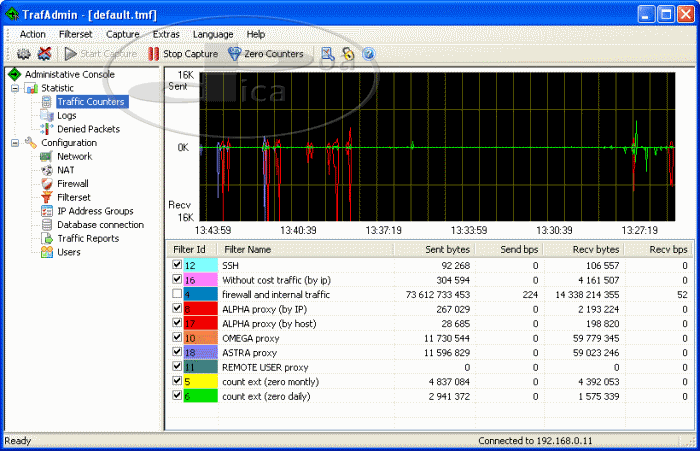The height and width of the screenshot is (451, 700).
Task: Collapse the Configuration tree node
Action: point(16,143)
